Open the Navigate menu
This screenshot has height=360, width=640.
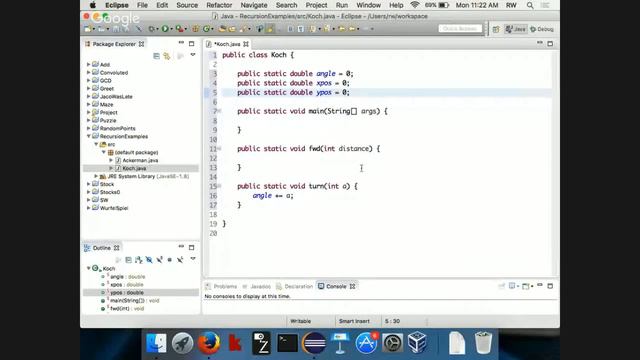[254, 5]
